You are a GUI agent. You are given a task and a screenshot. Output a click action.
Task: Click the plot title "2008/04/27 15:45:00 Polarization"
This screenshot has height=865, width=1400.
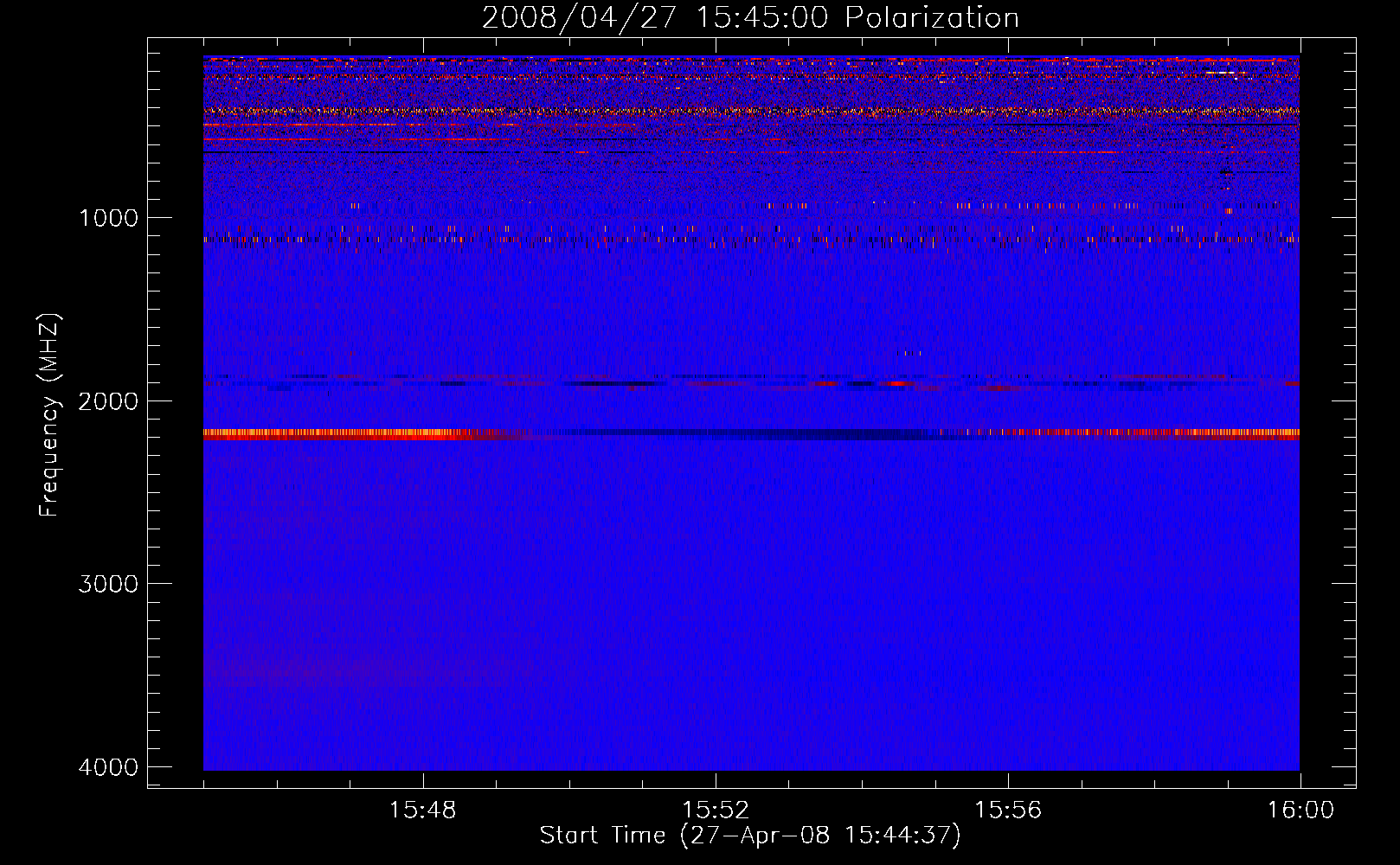[x=750, y=17]
